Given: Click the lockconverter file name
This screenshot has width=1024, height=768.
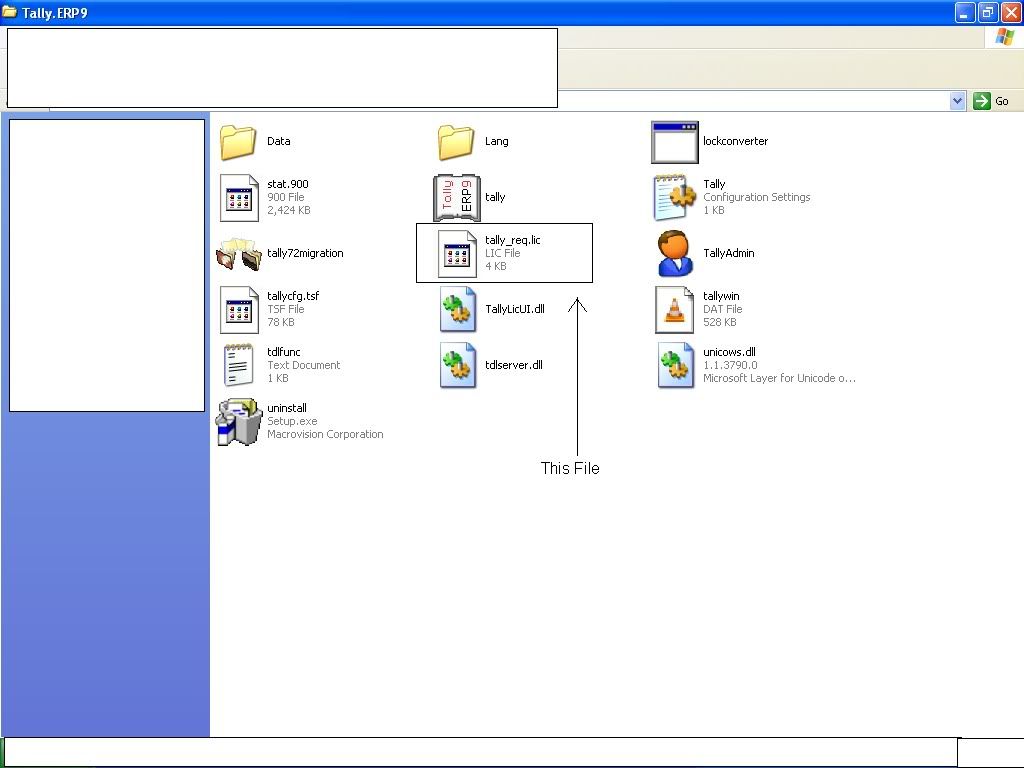Looking at the screenshot, I should tap(735, 141).
